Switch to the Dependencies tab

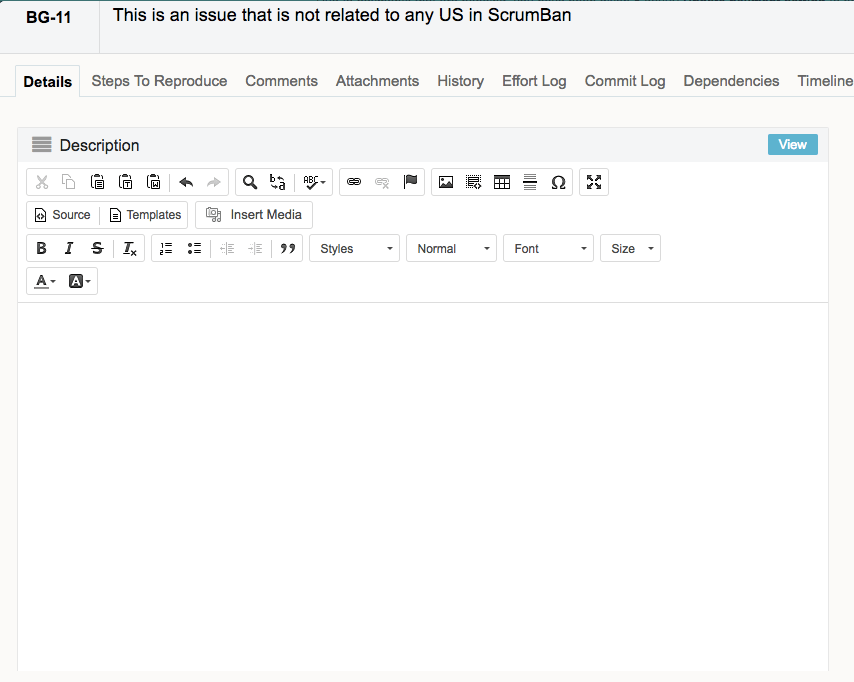(731, 81)
